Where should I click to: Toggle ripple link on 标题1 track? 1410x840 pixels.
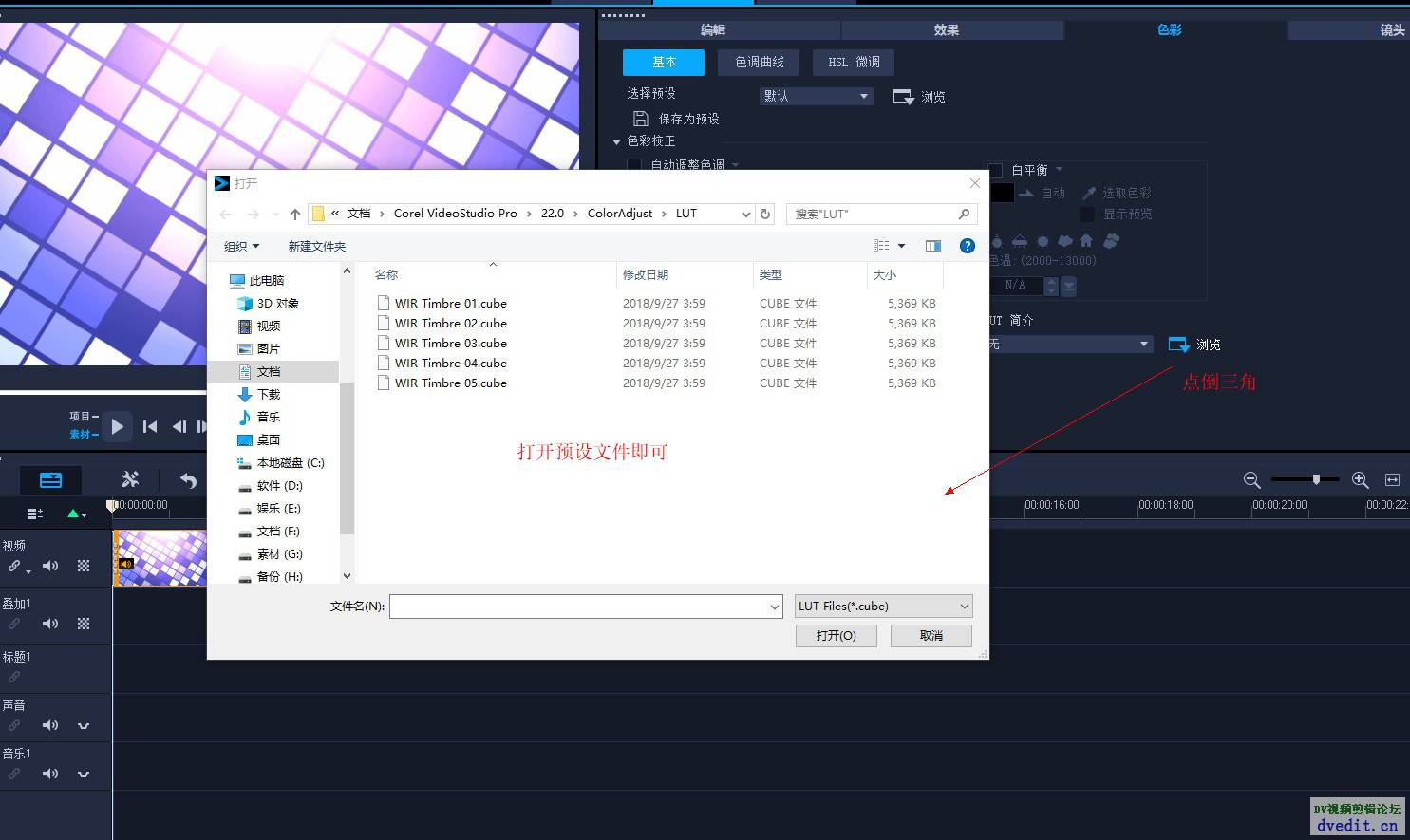(x=14, y=677)
